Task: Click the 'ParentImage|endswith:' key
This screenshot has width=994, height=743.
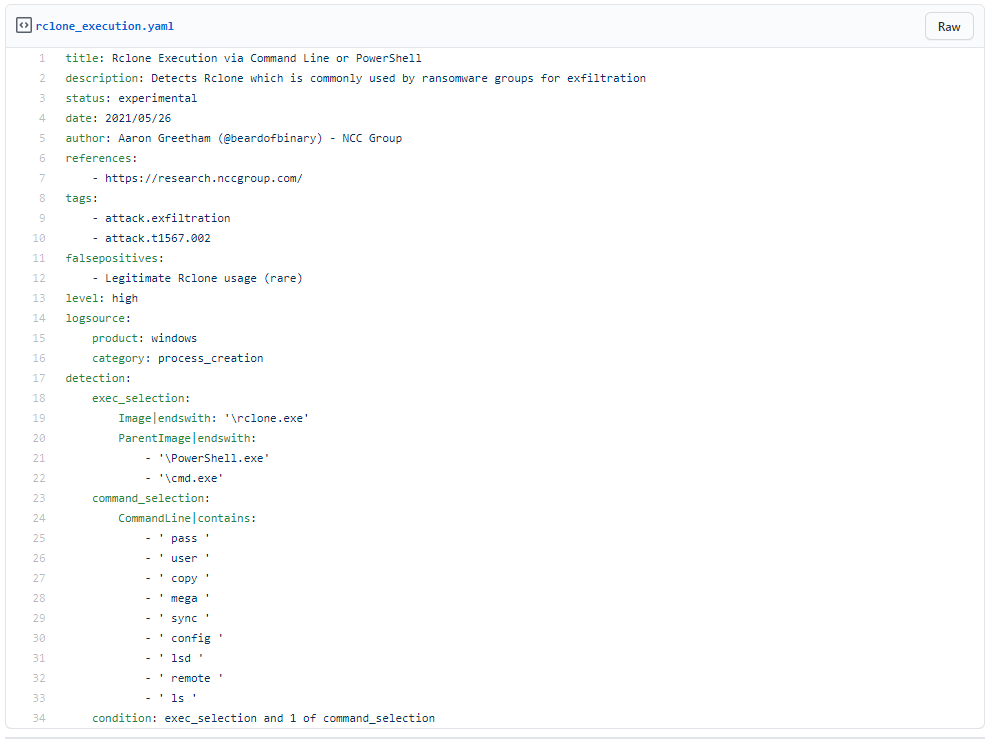Action: (x=187, y=438)
